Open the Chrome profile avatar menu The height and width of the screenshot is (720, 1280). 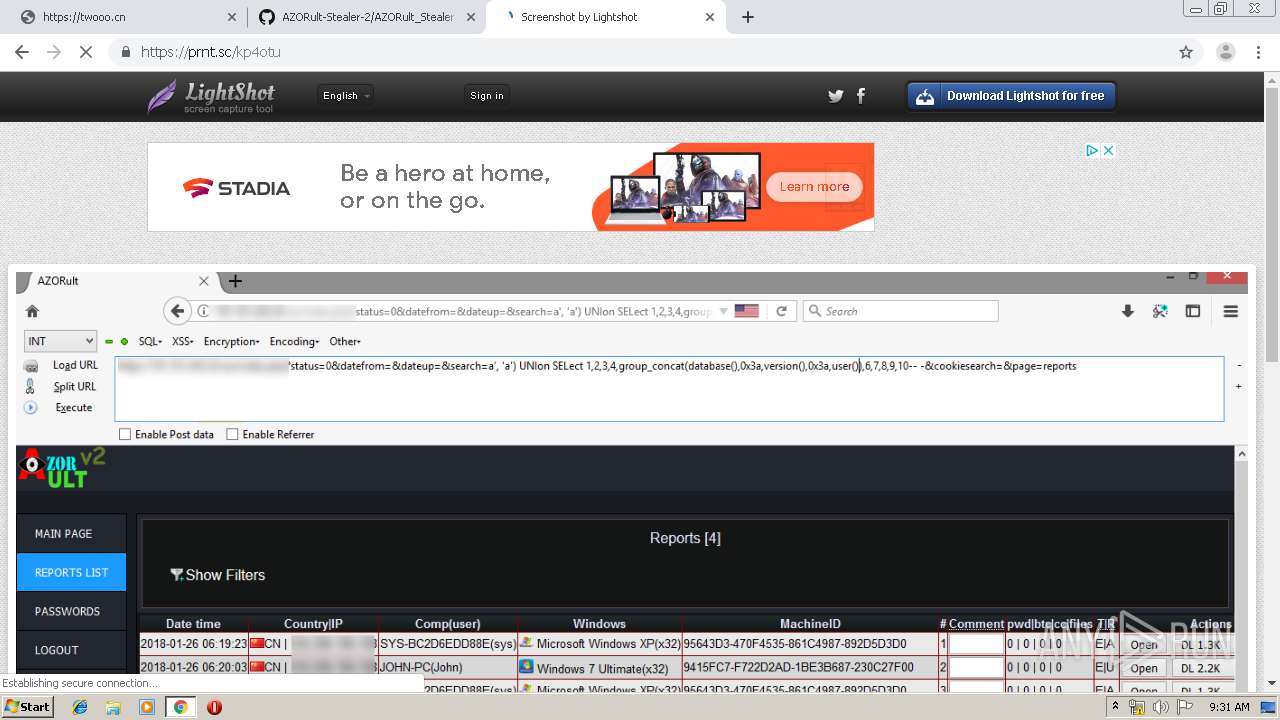click(1226, 52)
